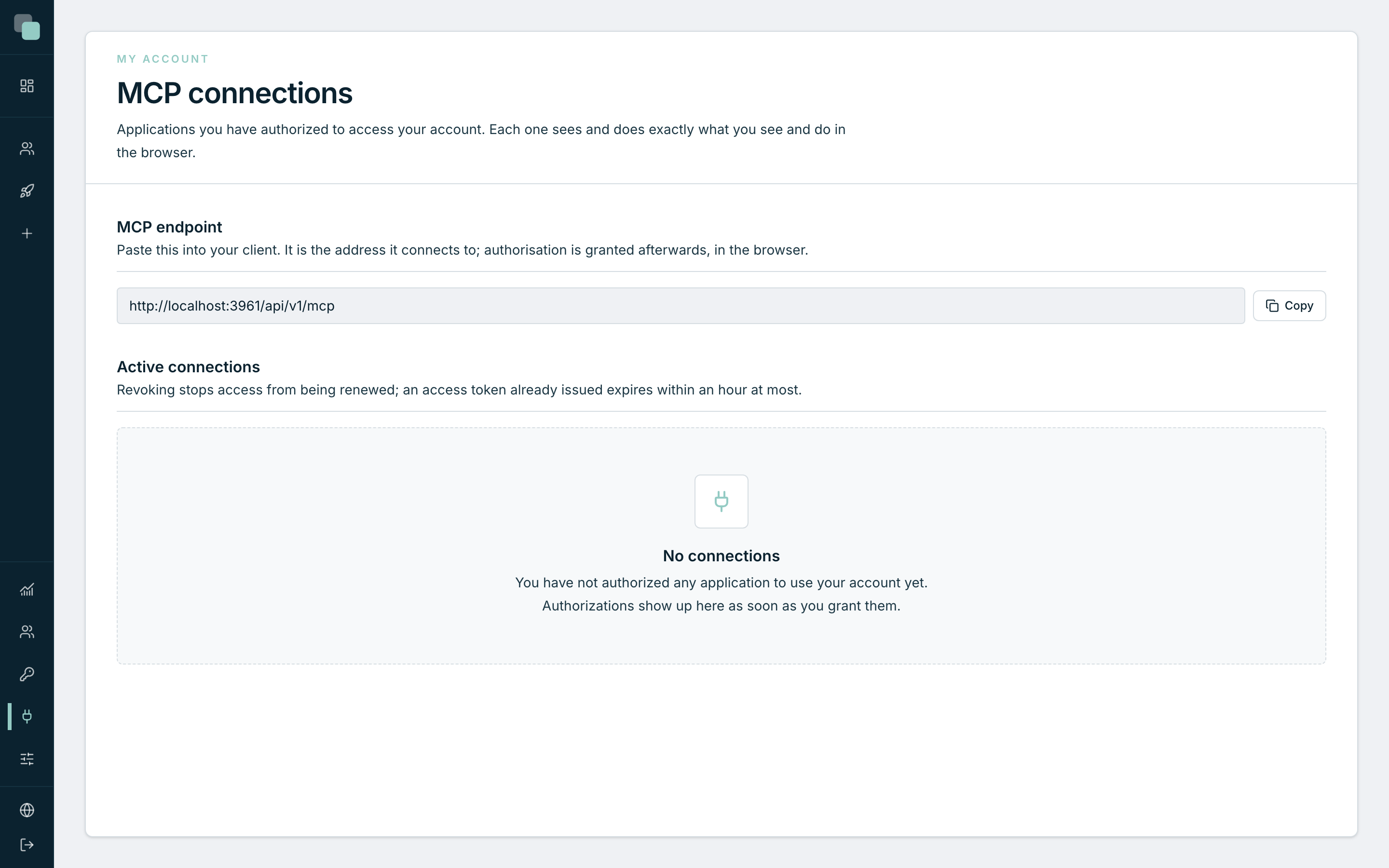Open the lower users icon above the key
This screenshot has height=868, width=1389.
point(27,632)
